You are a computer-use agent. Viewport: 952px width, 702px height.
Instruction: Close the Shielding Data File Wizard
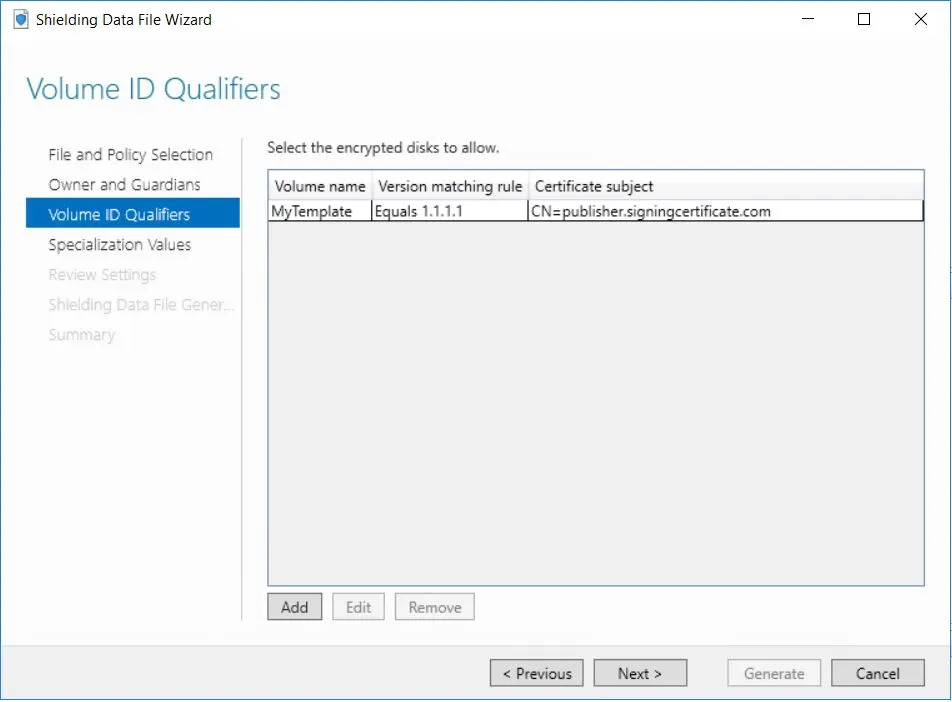(918, 19)
